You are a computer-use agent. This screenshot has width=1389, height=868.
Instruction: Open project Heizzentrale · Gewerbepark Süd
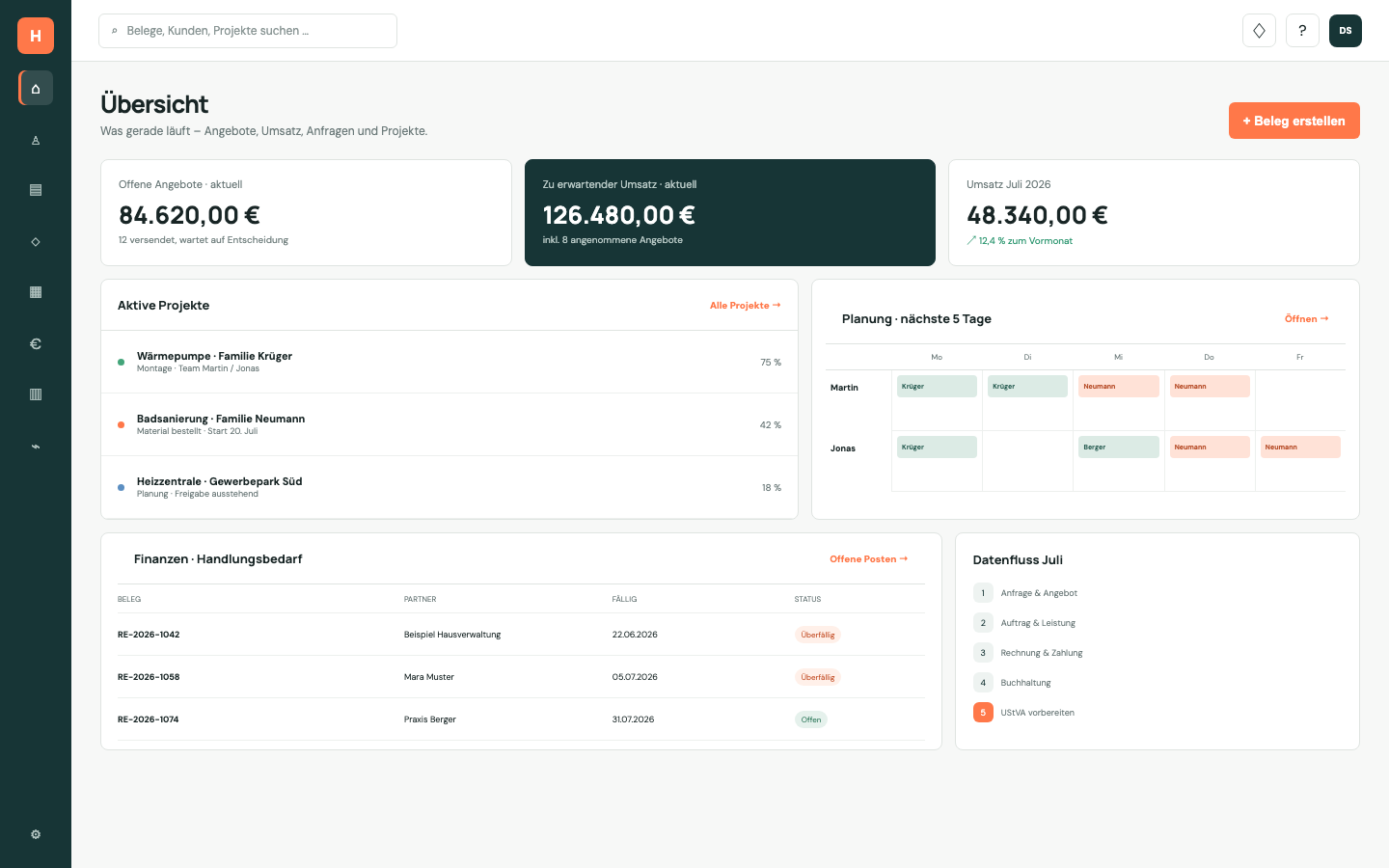[449, 487]
